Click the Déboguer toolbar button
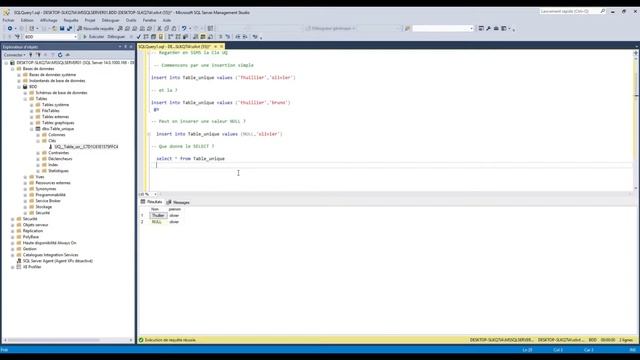The width and height of the screenshot is (640, 360). (116, 37)
